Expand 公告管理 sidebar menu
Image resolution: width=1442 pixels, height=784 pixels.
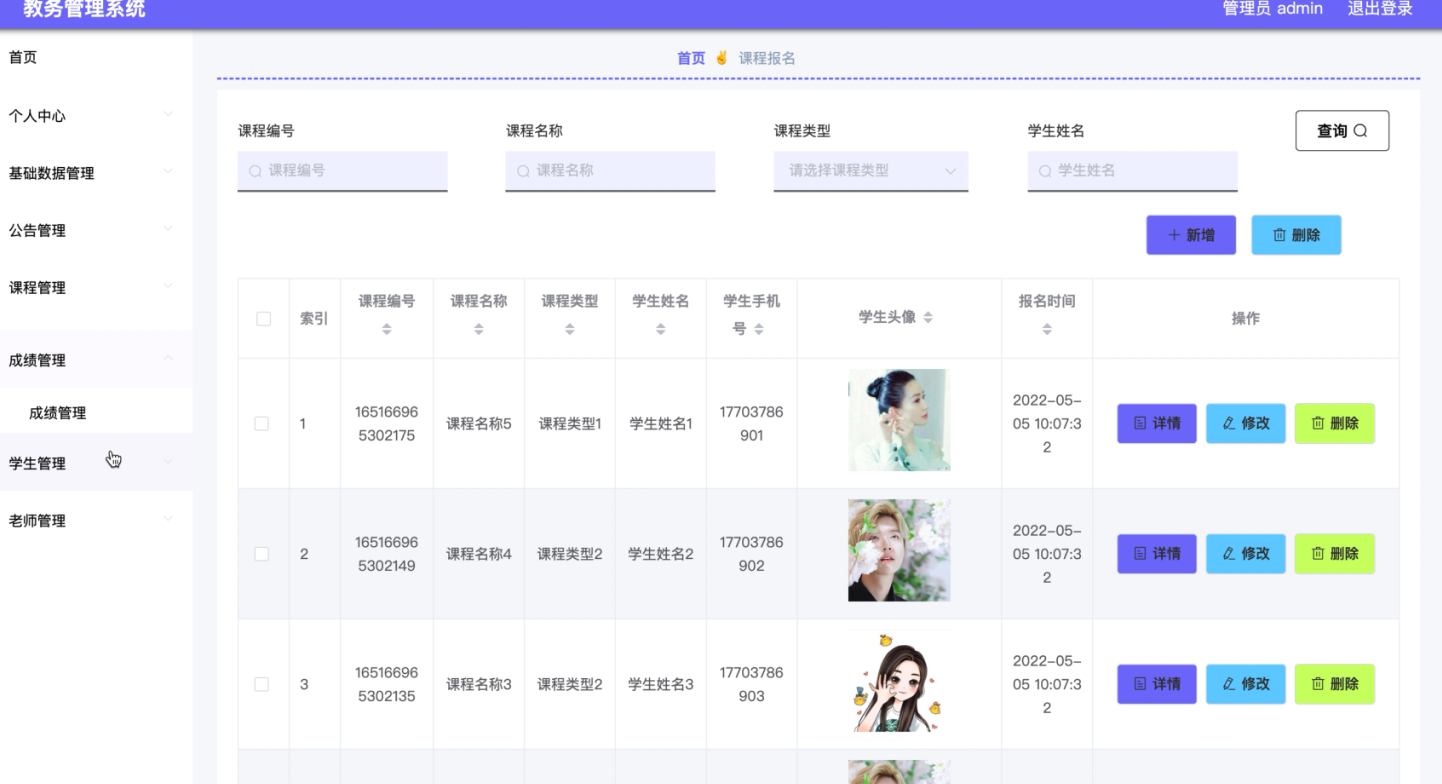(96, 230)
